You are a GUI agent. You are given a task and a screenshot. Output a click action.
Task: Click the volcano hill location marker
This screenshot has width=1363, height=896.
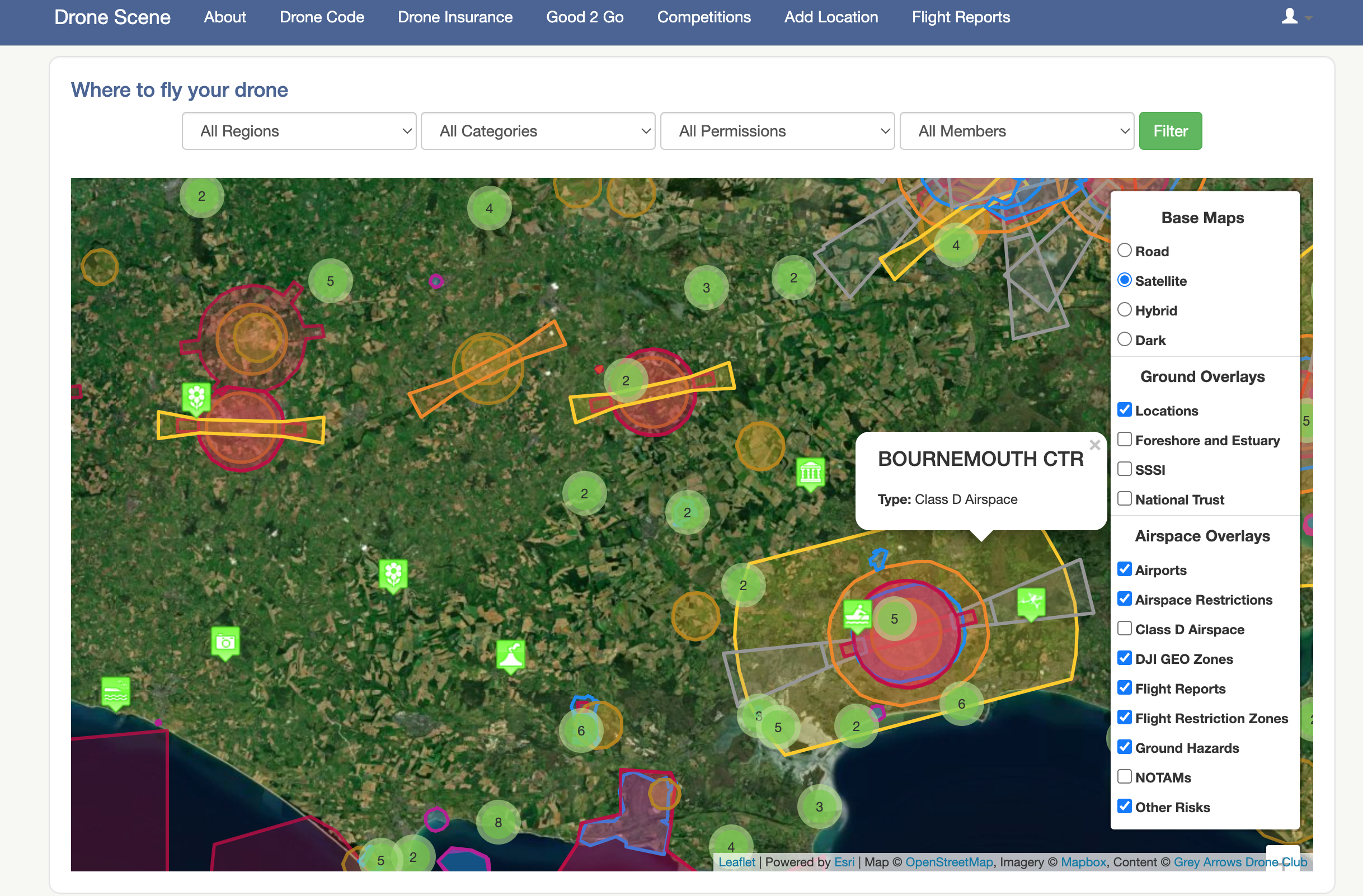(510, 655)
